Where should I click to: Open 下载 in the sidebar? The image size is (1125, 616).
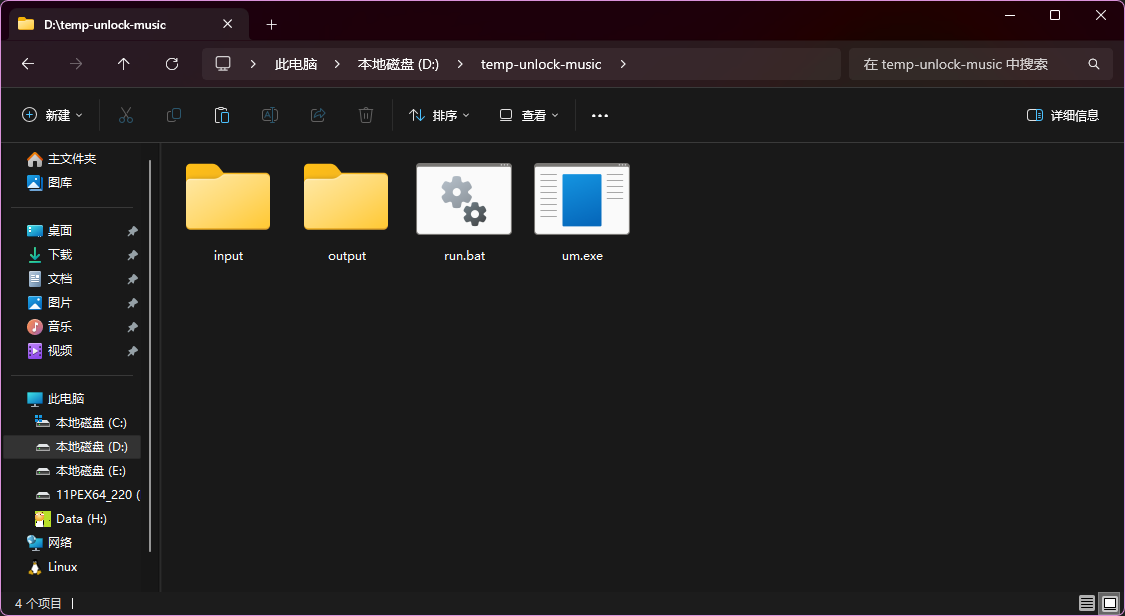click(60, 254)
